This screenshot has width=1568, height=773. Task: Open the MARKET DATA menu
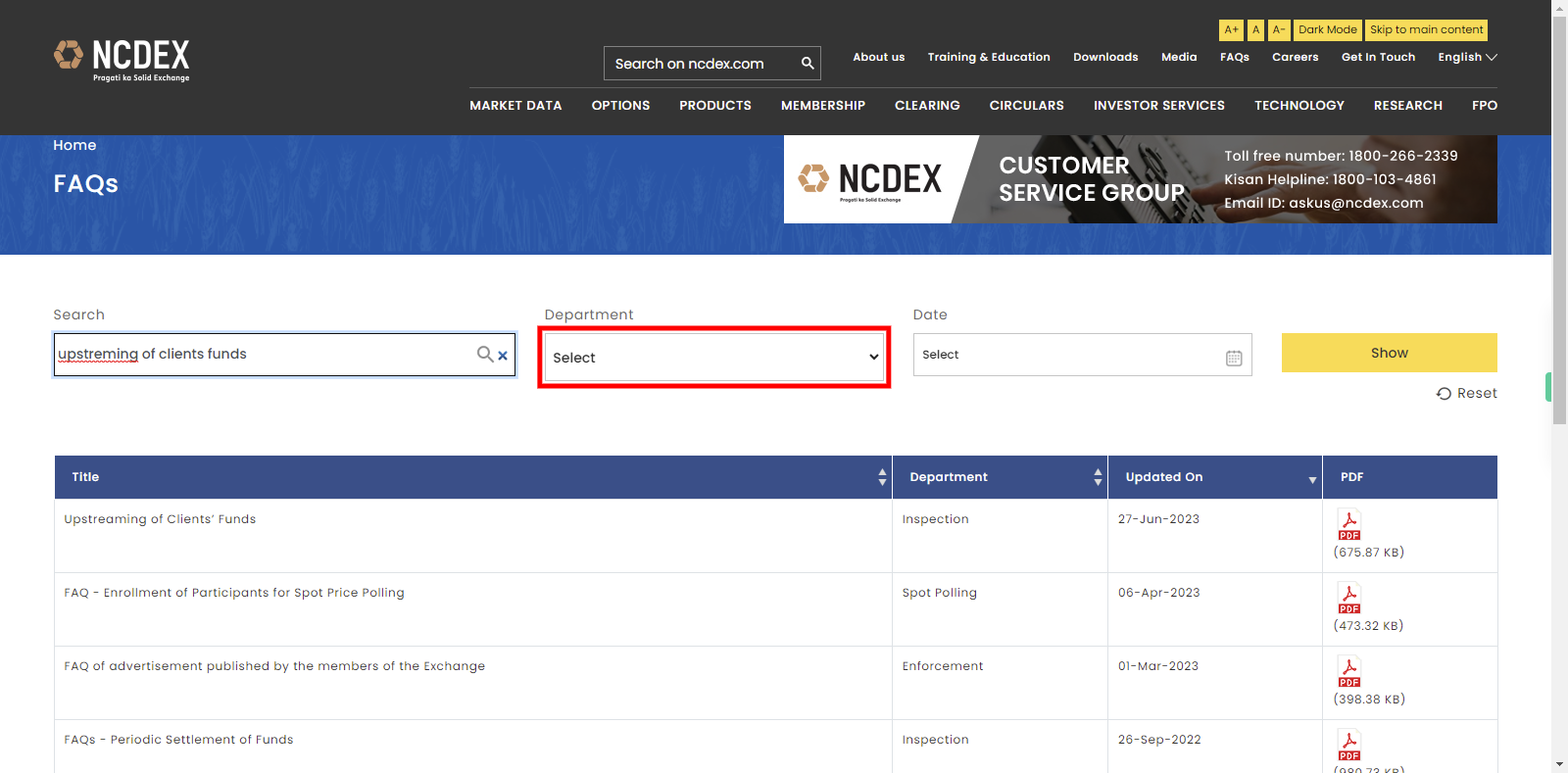tap(515, 105)
